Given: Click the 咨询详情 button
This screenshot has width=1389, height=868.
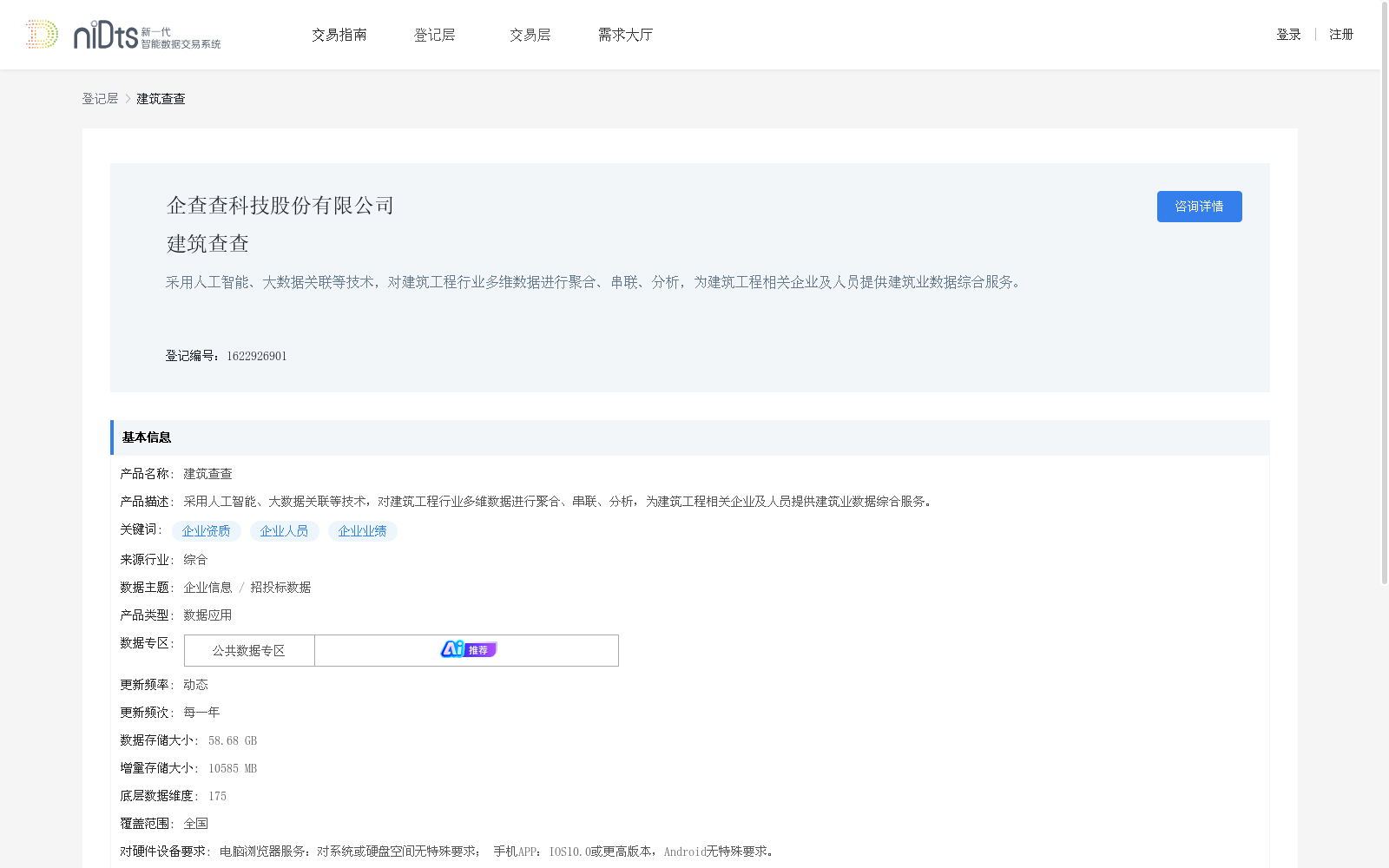Looking at the screenshot, I should (x=1199, y=207).
